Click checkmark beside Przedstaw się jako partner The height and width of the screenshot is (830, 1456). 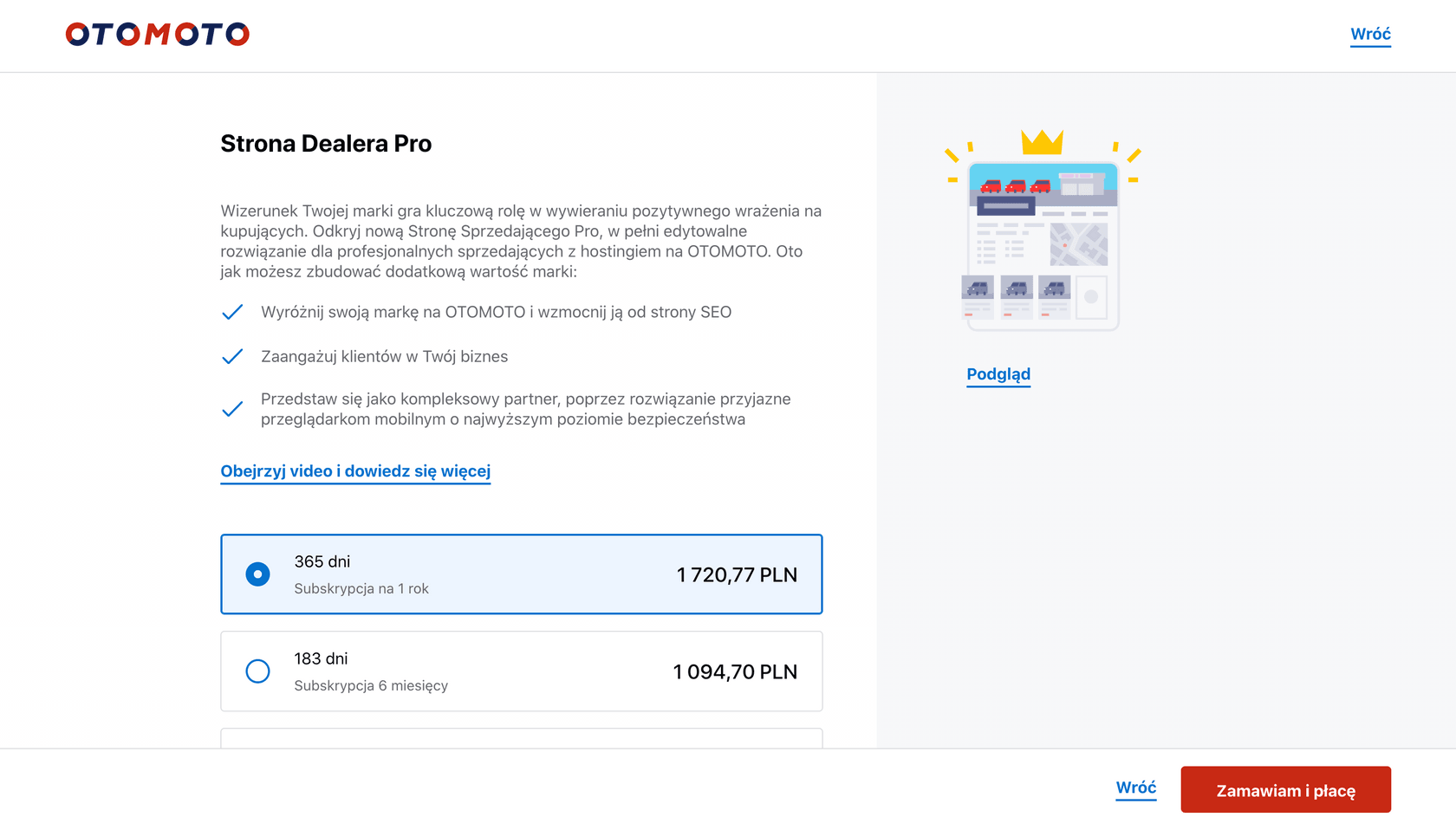click(232, 409)
